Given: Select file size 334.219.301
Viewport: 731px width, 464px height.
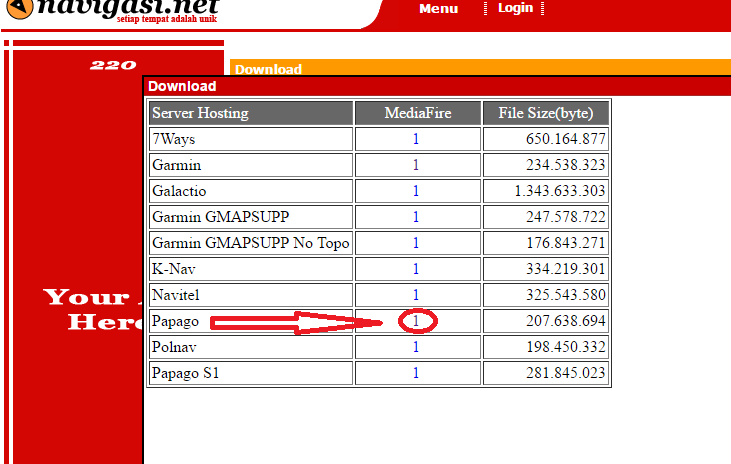Looking at the screenshot, I should pyautogui.click(x=565, y=269).
